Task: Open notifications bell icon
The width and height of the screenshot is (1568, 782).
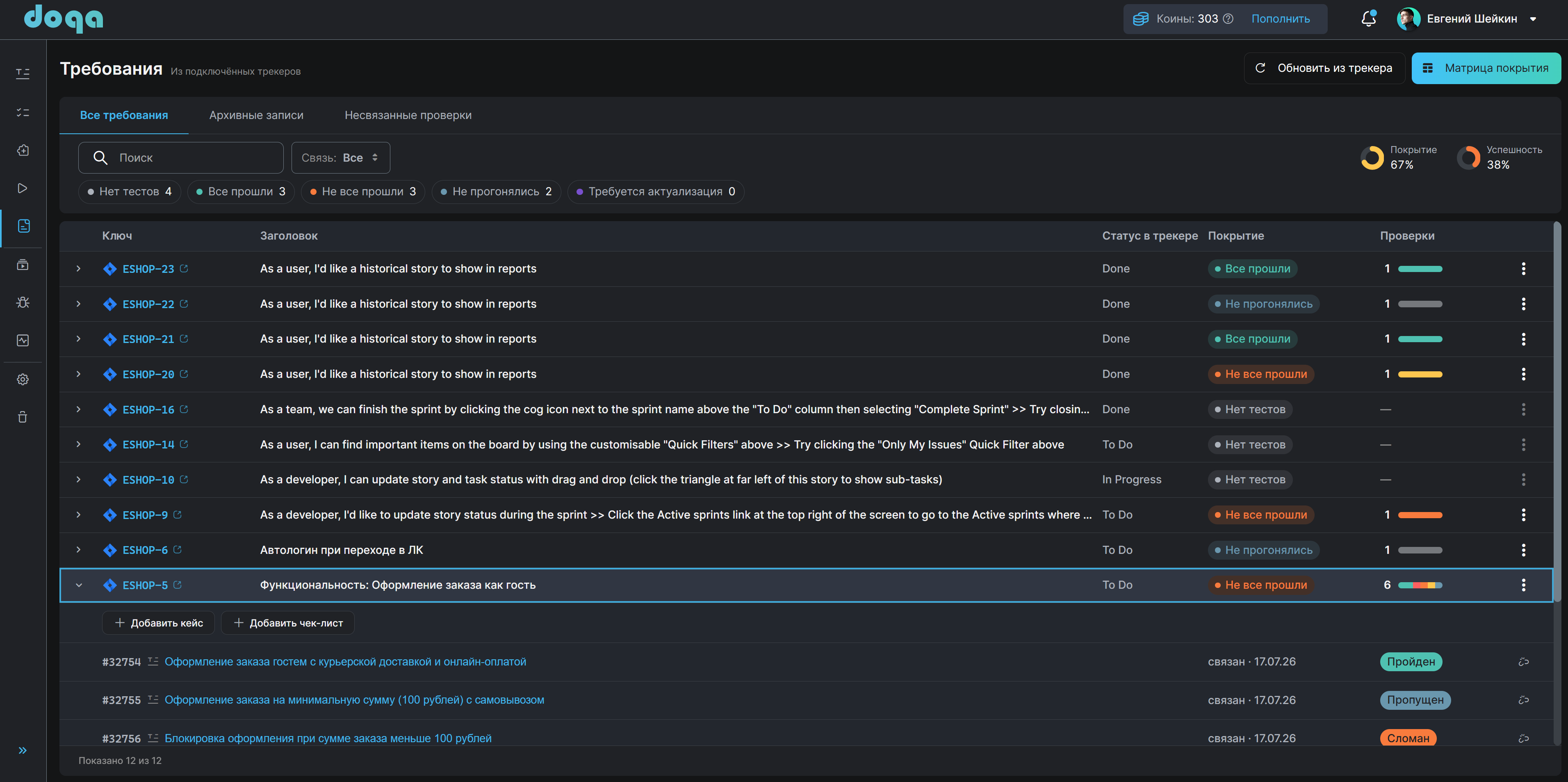Action: [1368, 19]
